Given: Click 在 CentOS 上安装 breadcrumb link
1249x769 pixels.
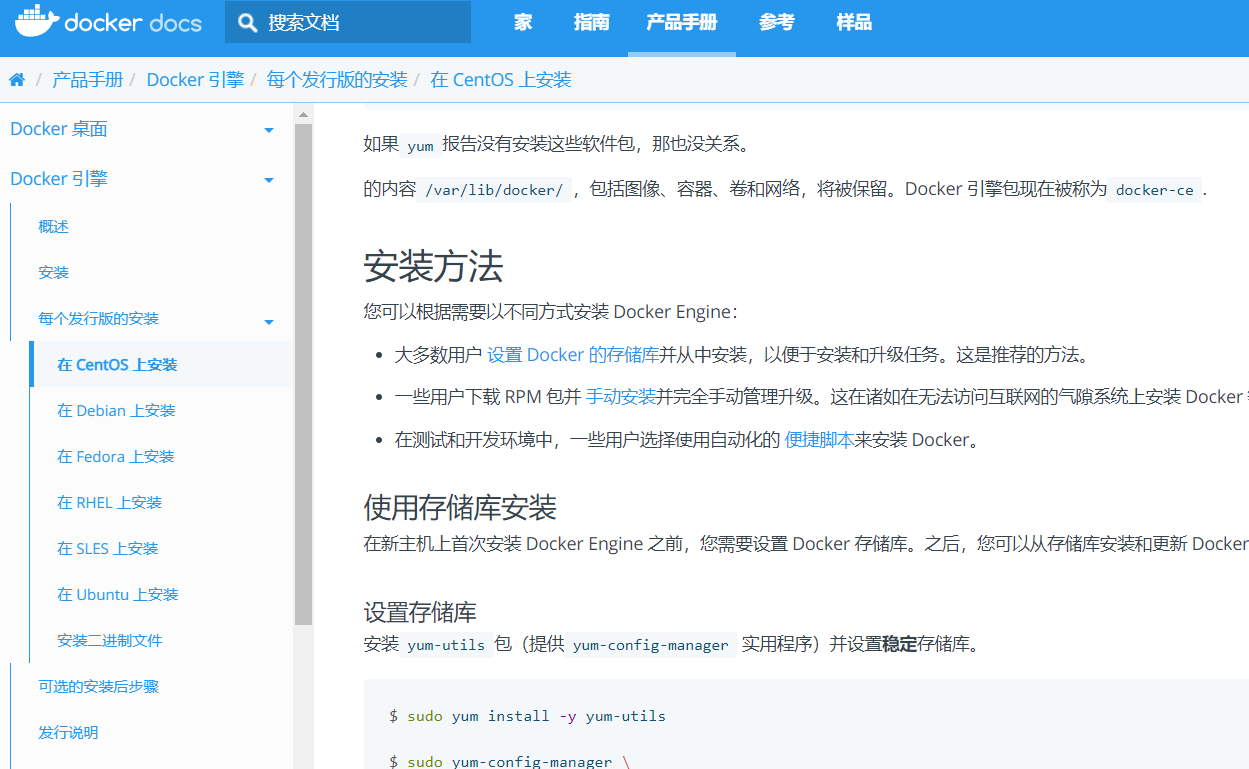Looking at the screenshot, I should point(501,80).
